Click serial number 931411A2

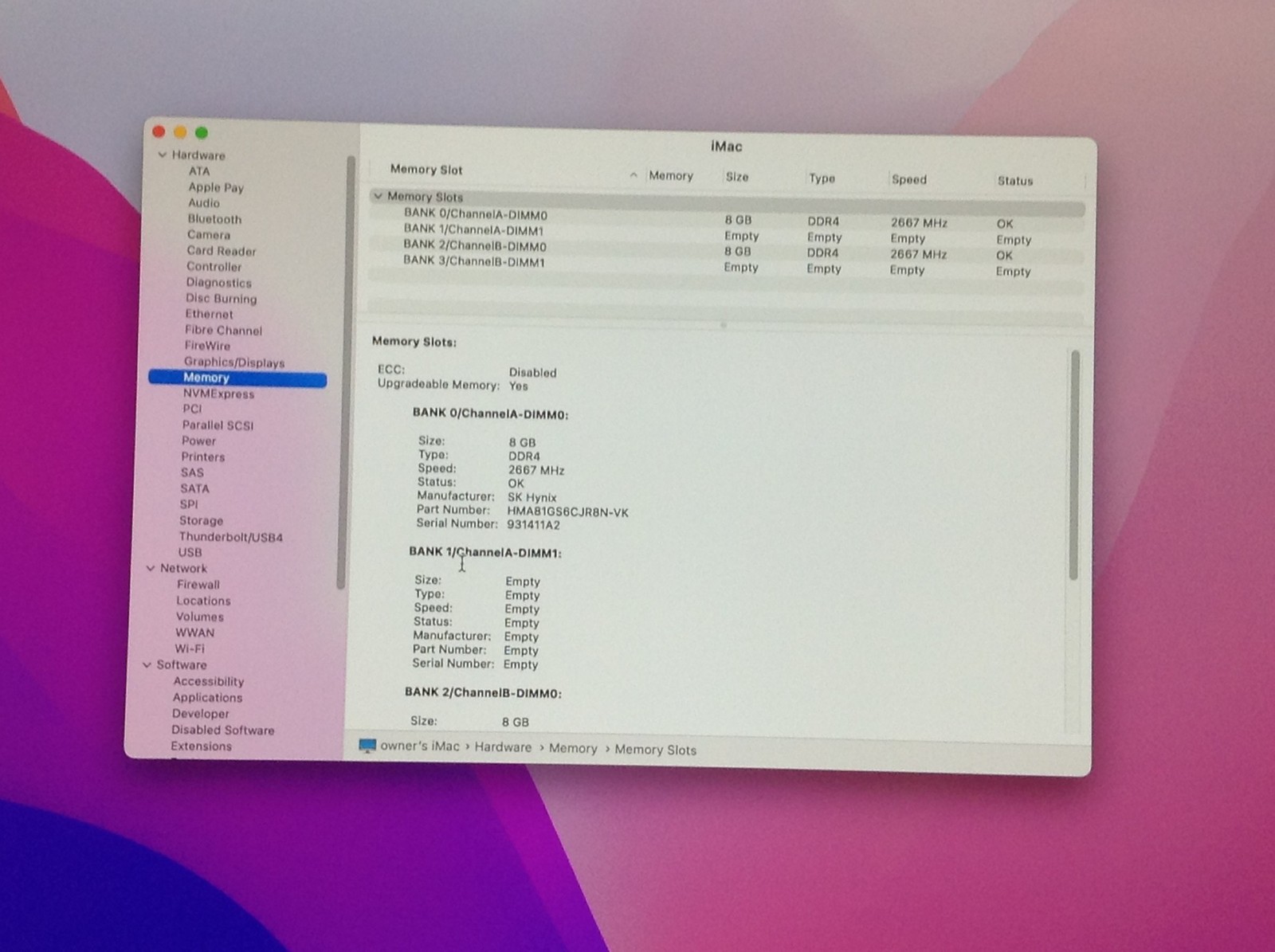coord(533,526)
